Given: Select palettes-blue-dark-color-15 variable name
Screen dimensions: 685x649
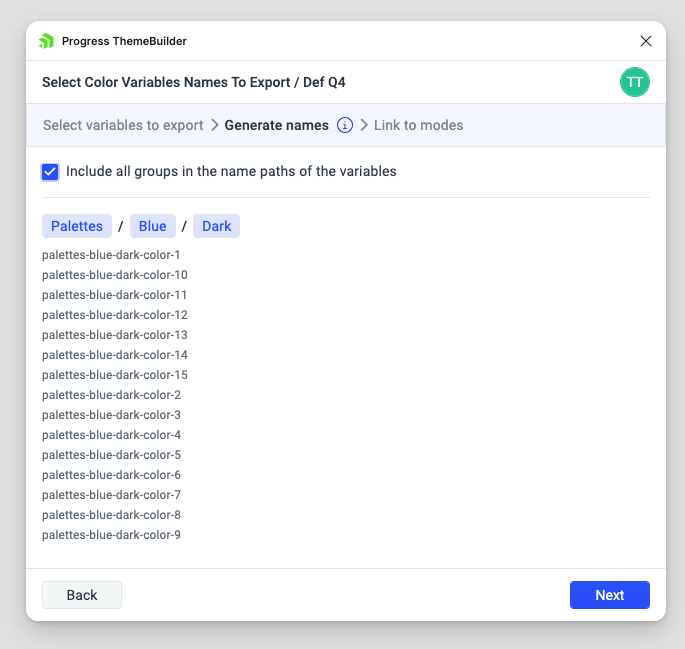Looking at the screenshot, I should (x=115, y=375).
